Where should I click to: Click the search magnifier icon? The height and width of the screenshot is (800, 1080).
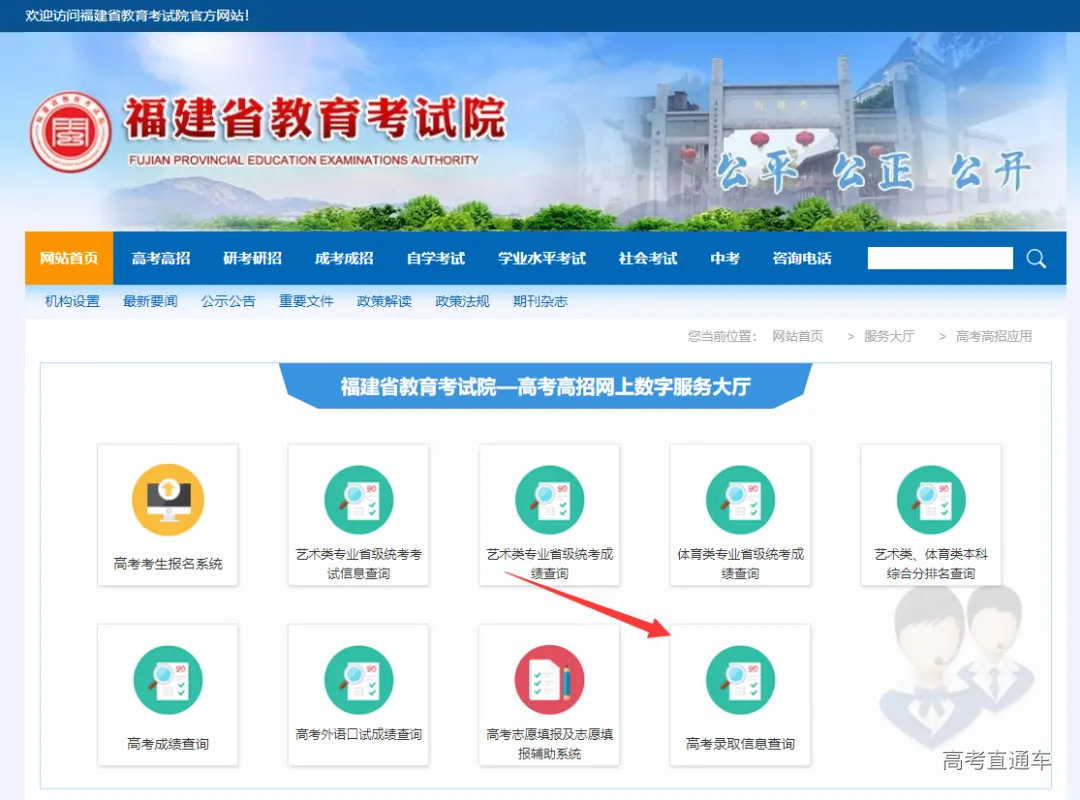[x=1036, y=258]
